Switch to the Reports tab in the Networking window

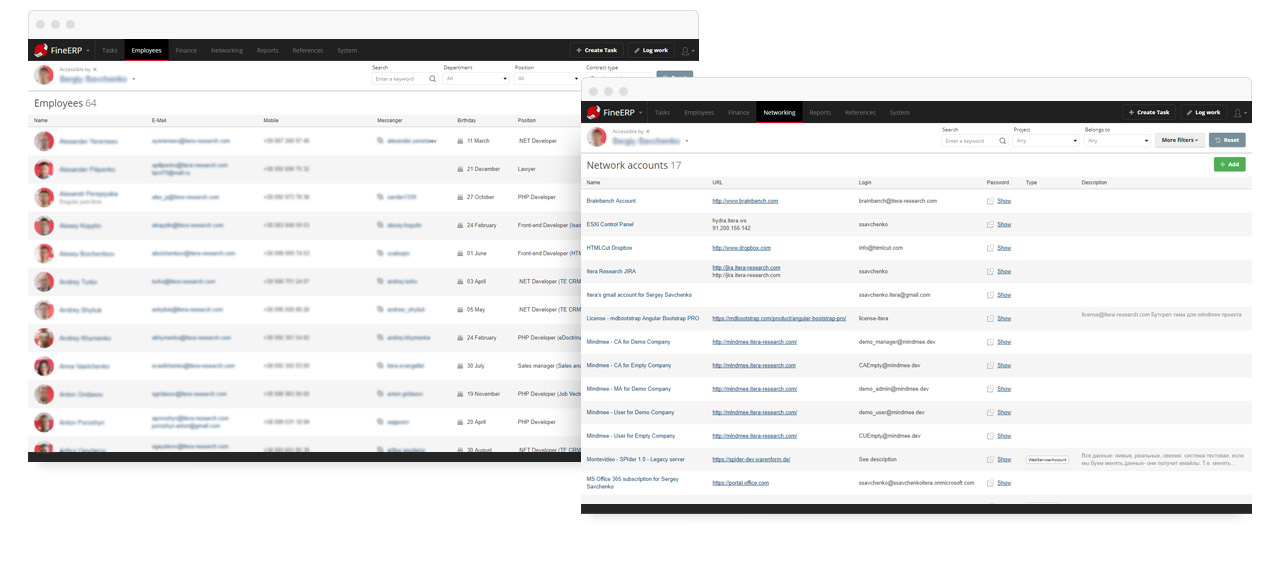[820, 113]
